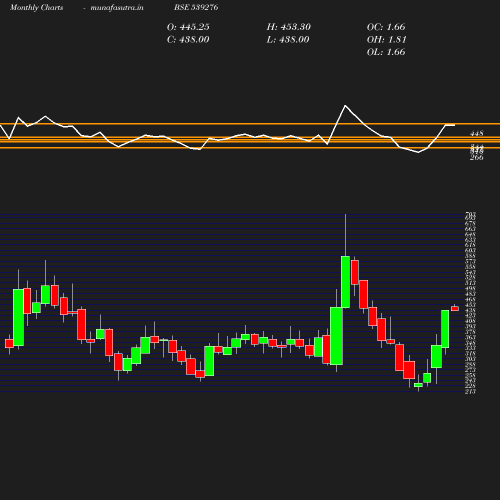Image resolution: width=500 pixels, height=500 pixels.
Task: Click the "678" price axis label
Action: tap(470, 223)
